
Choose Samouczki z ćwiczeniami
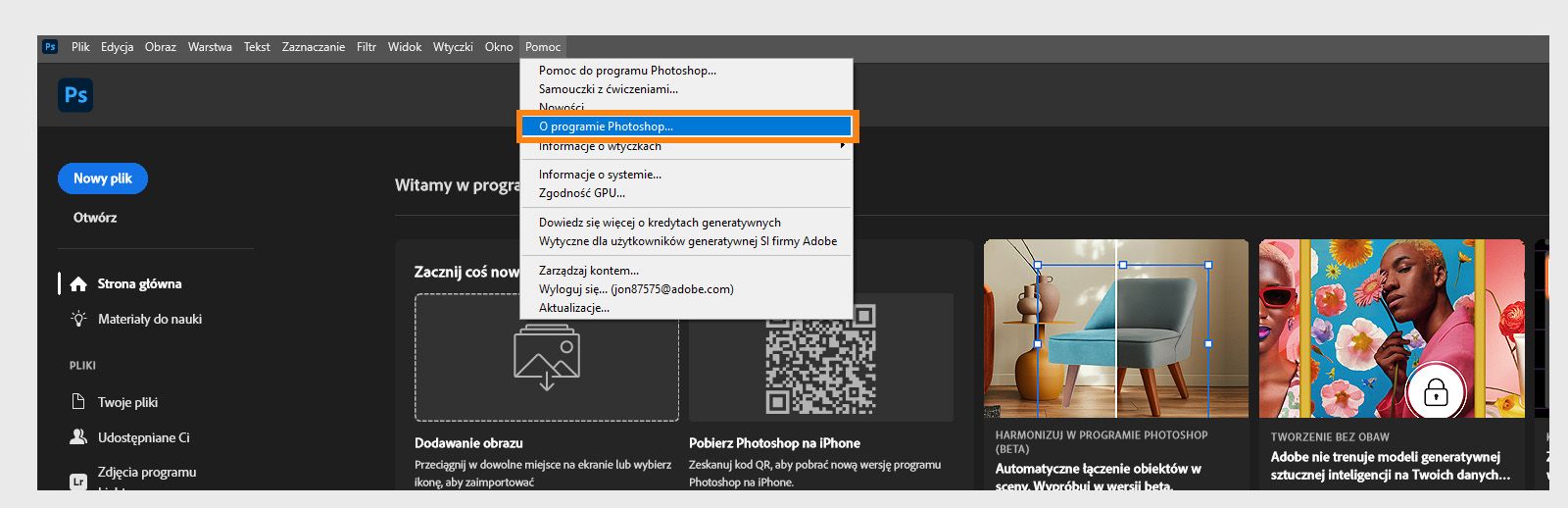(686, 89)
